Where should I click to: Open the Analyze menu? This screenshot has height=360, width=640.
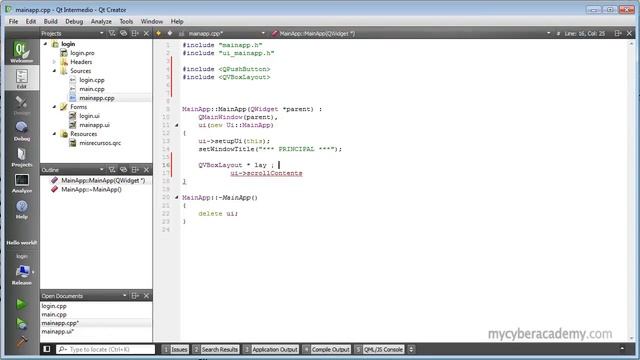101,21
